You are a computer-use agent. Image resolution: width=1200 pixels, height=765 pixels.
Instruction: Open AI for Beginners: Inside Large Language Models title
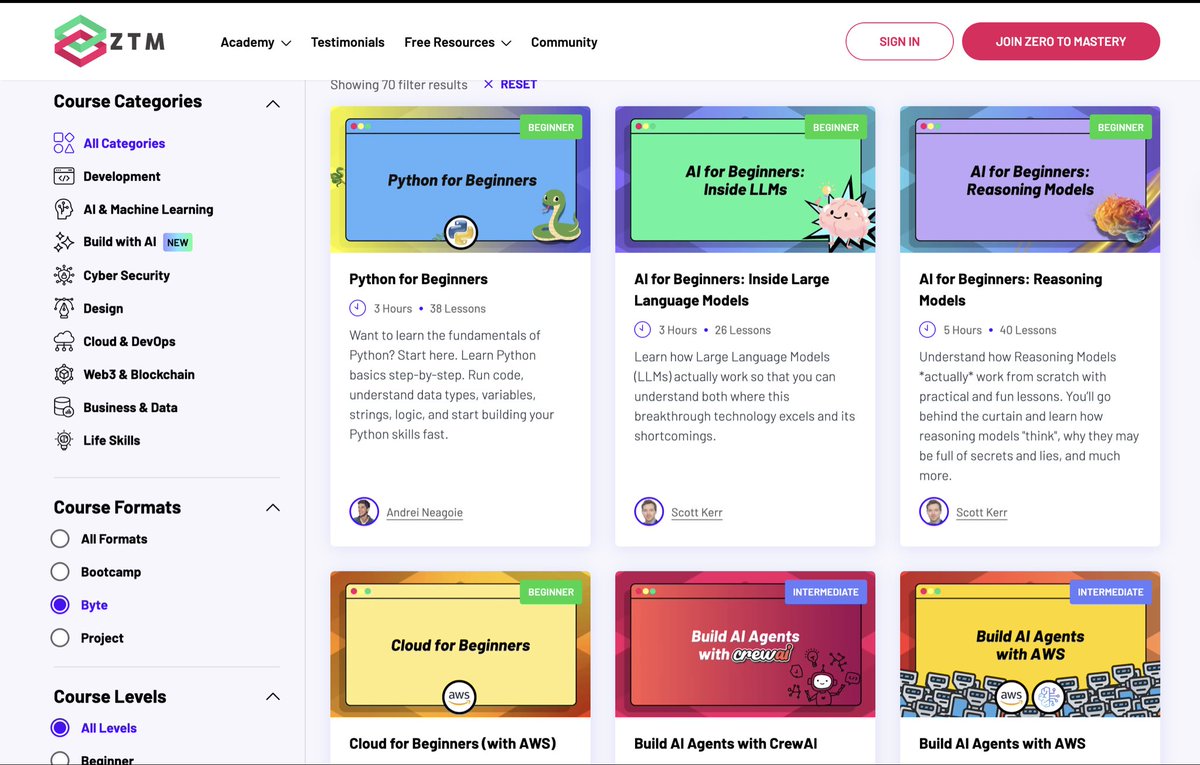pos(732,290)
